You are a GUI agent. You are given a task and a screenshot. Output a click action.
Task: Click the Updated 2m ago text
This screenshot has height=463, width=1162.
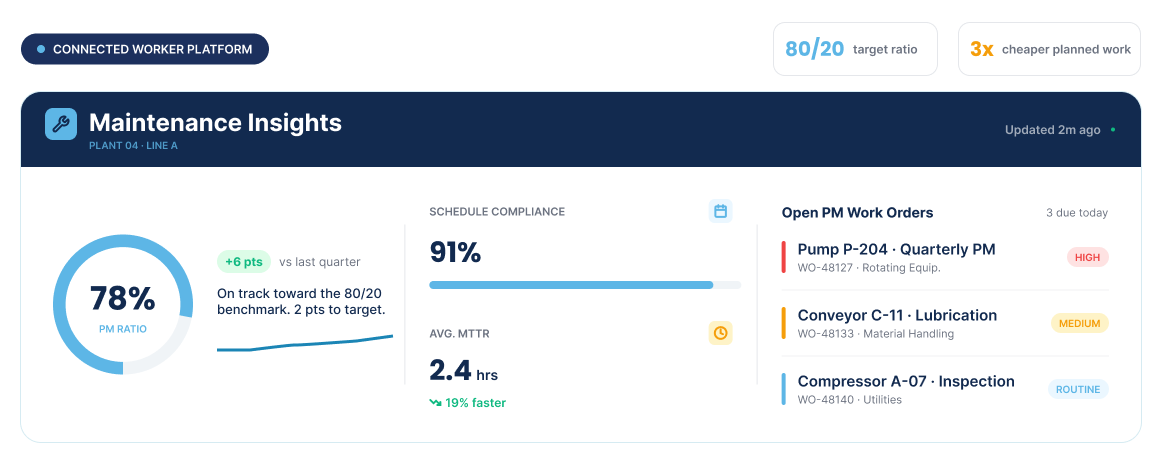1052,130
